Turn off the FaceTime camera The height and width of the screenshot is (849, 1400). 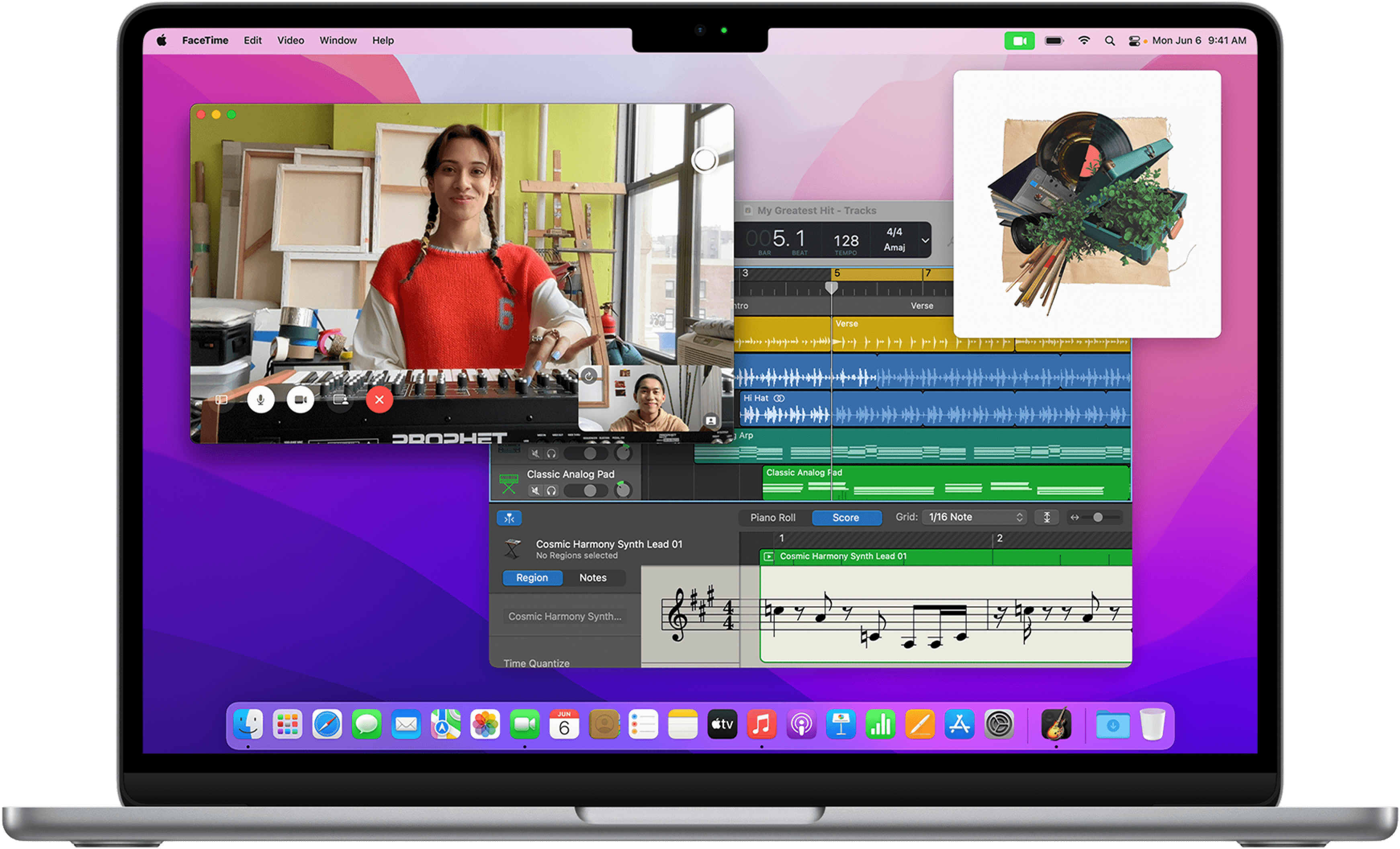[x=300, y=400]
